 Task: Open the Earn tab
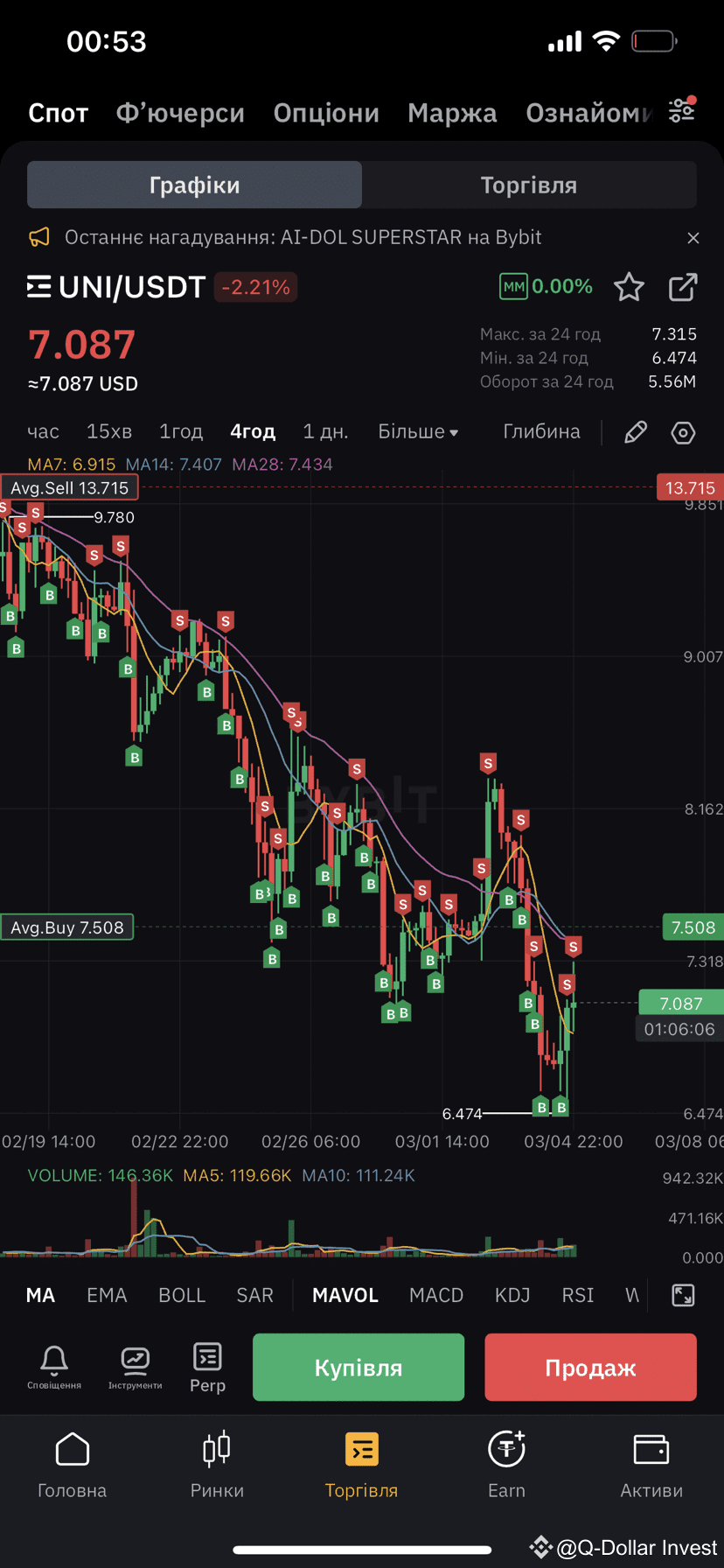click(x=506, y=1466)
